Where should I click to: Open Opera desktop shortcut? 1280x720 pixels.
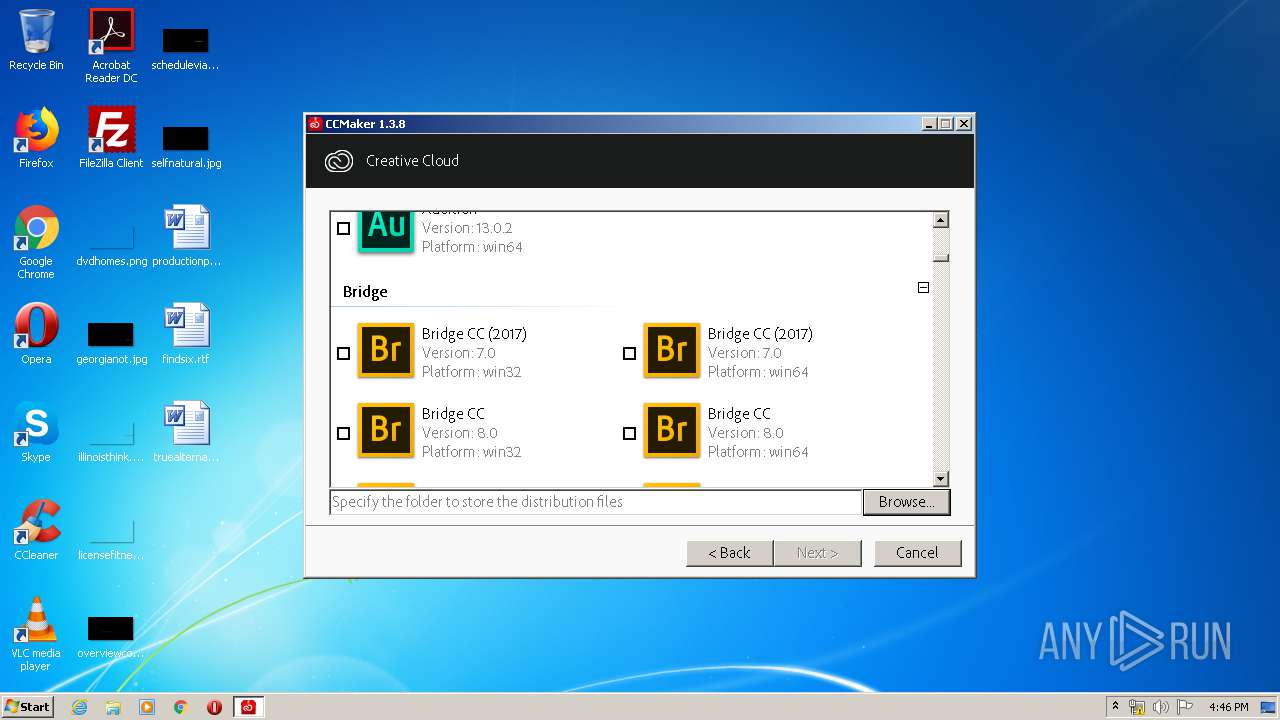[x=36, y=334]
